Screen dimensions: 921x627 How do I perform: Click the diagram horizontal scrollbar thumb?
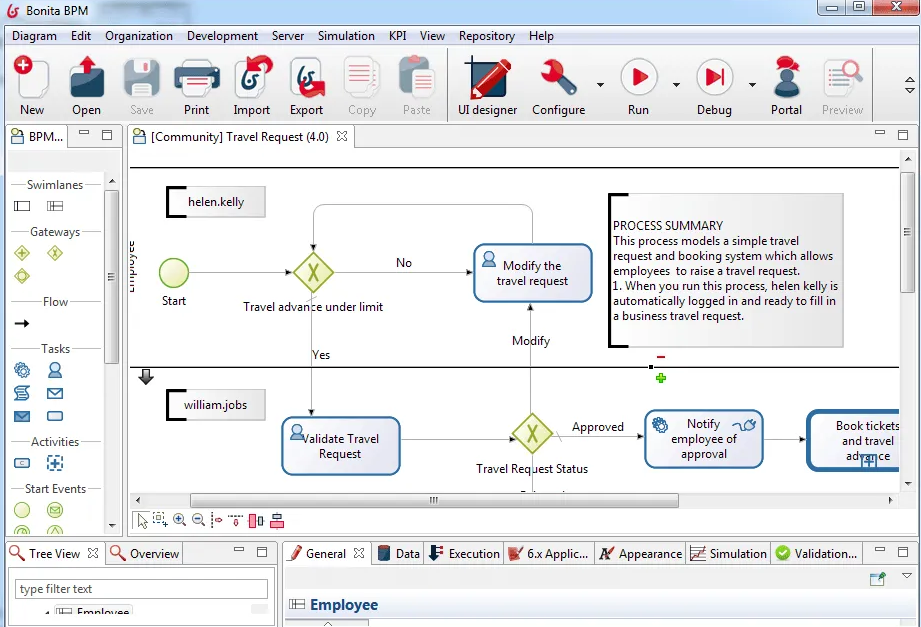(x=434, y=501)
